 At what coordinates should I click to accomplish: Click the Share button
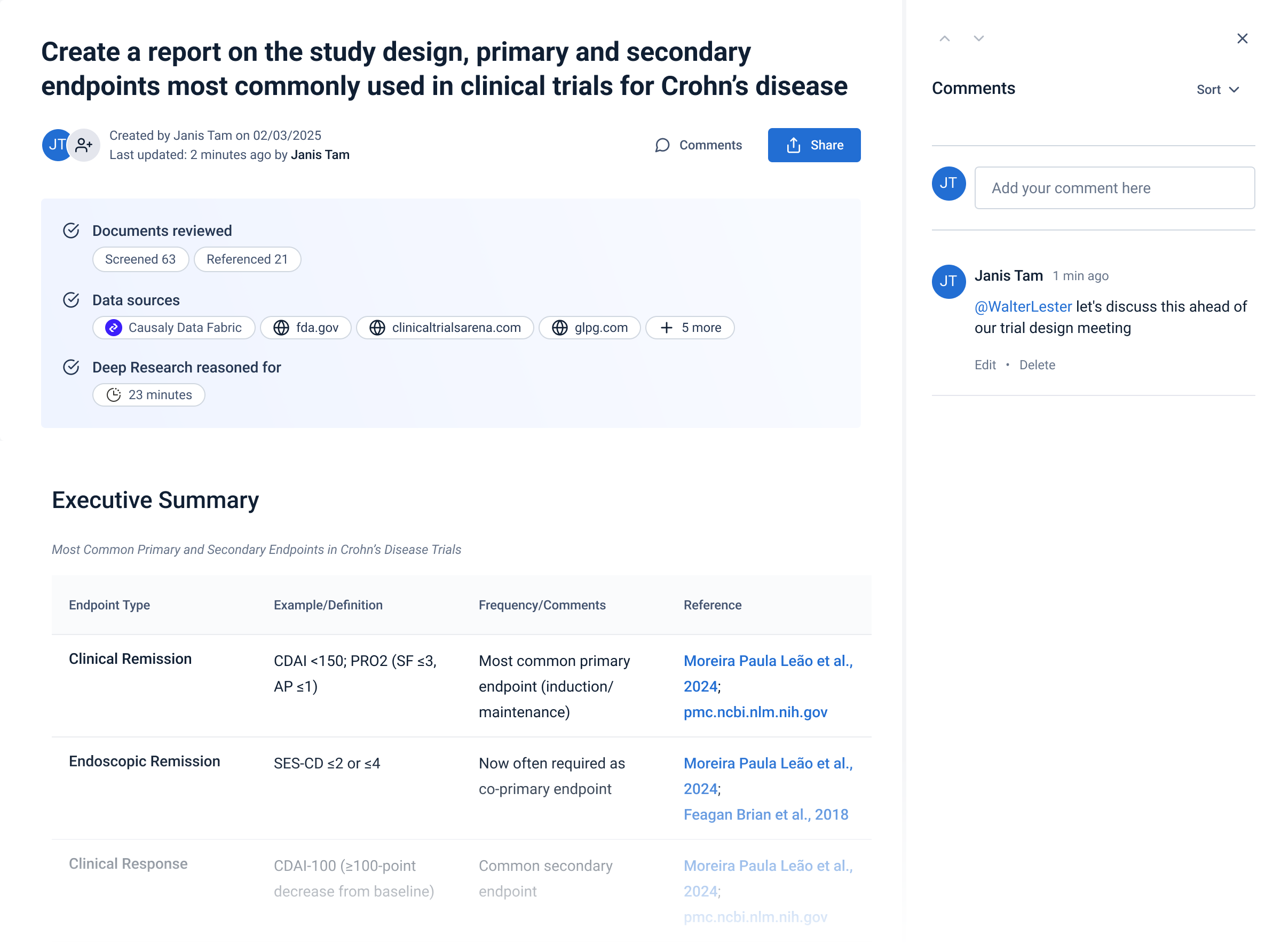(x=813, y=145)
